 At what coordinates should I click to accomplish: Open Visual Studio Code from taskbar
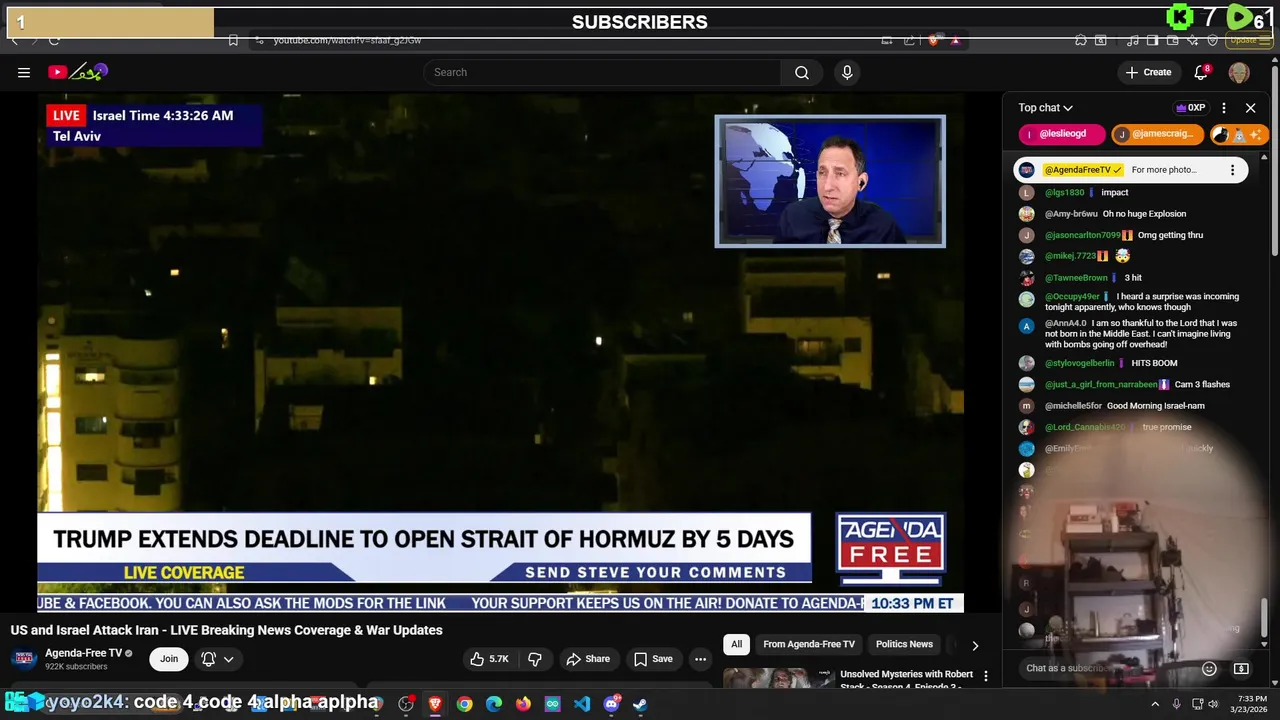coord(582,704)
